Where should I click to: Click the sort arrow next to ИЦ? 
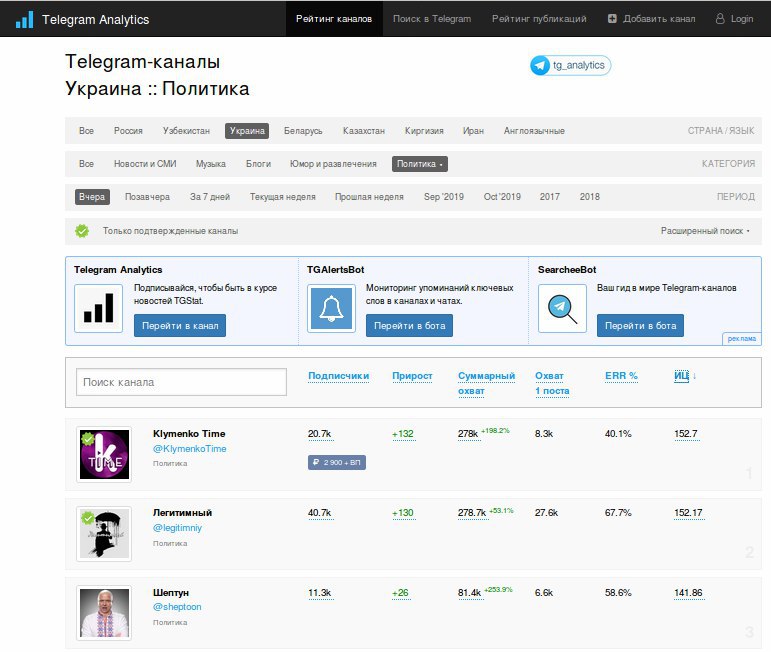click(694, 376)
